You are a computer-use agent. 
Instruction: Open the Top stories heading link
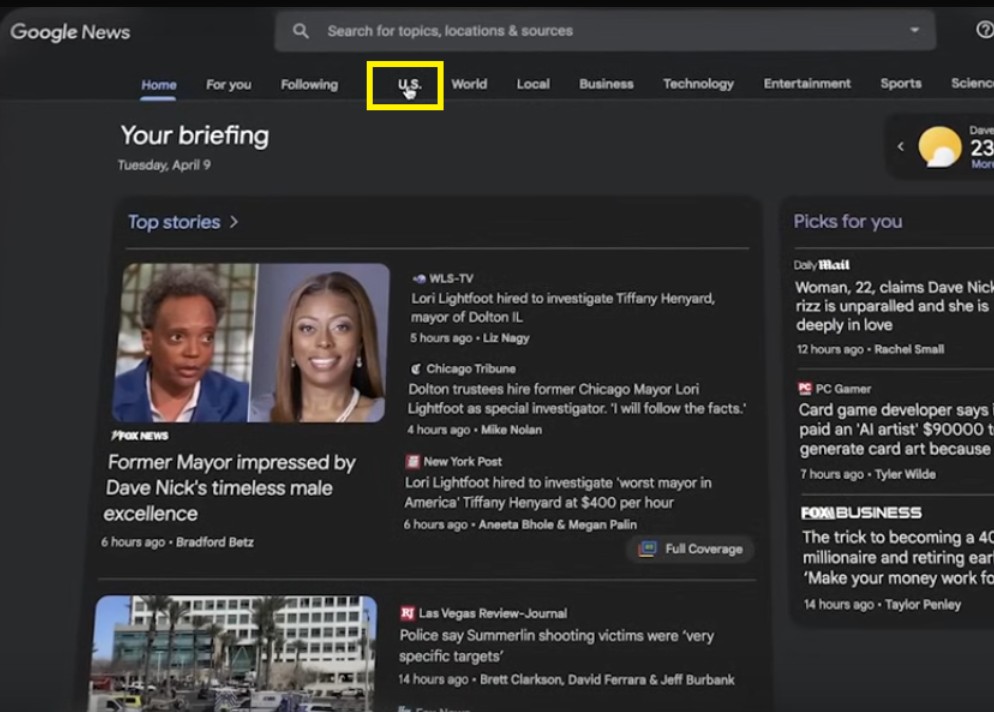coord(174,222)
